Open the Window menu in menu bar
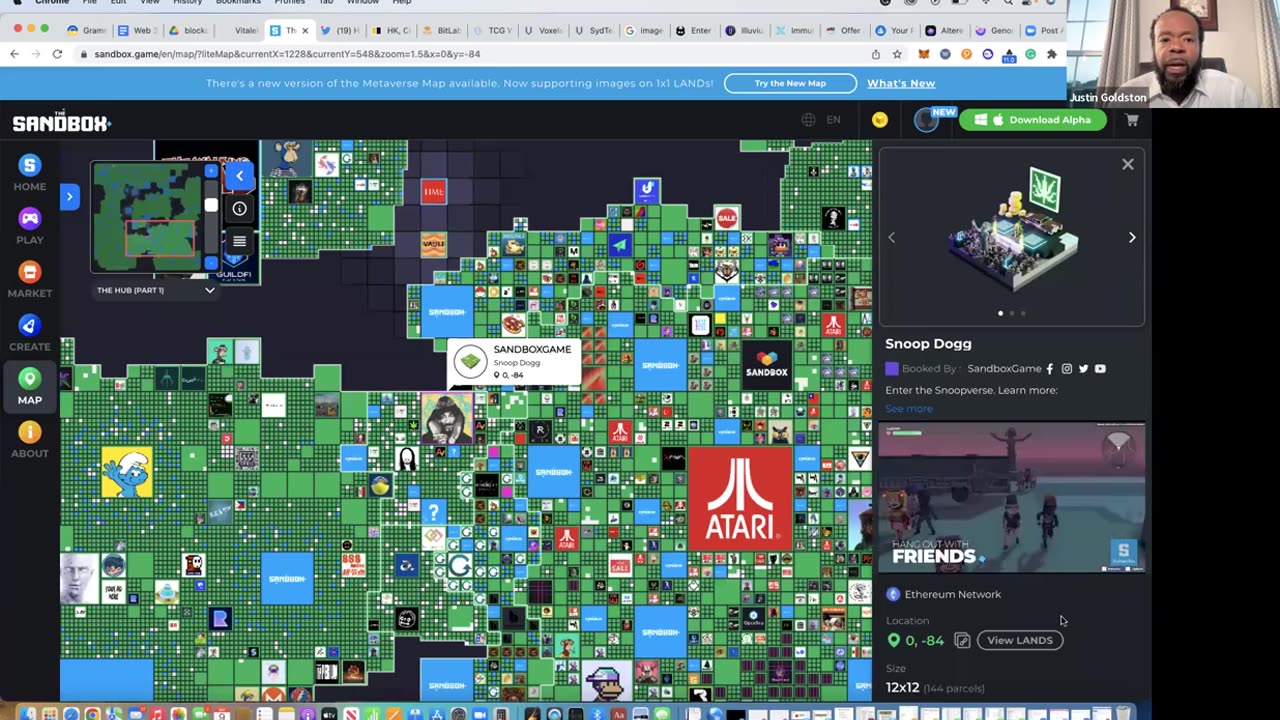This screenshot has height=720, width=1280. point(363,3)
